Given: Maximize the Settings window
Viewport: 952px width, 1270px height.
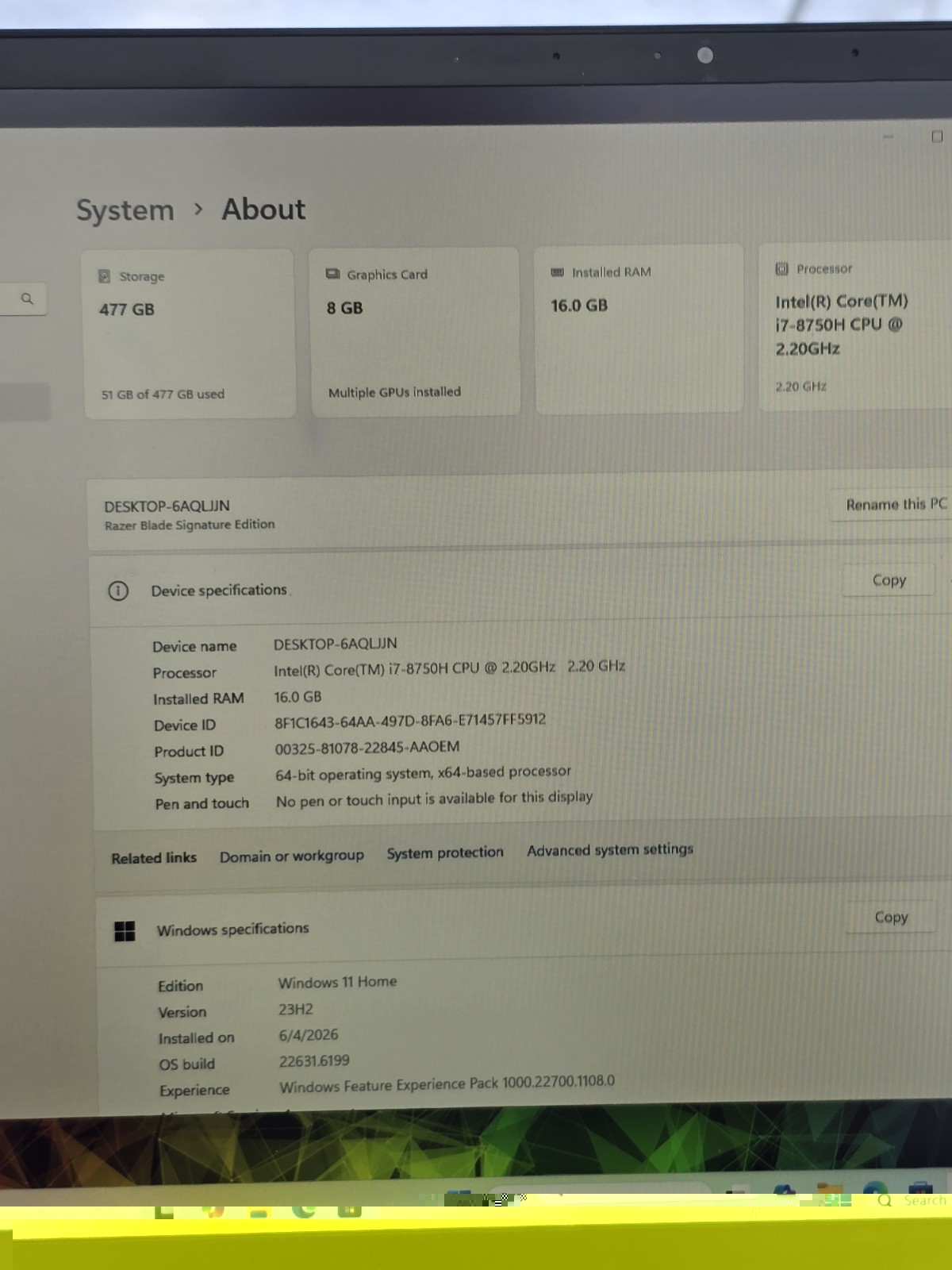Looking at the screenshot, I should [x=937, y=137].
